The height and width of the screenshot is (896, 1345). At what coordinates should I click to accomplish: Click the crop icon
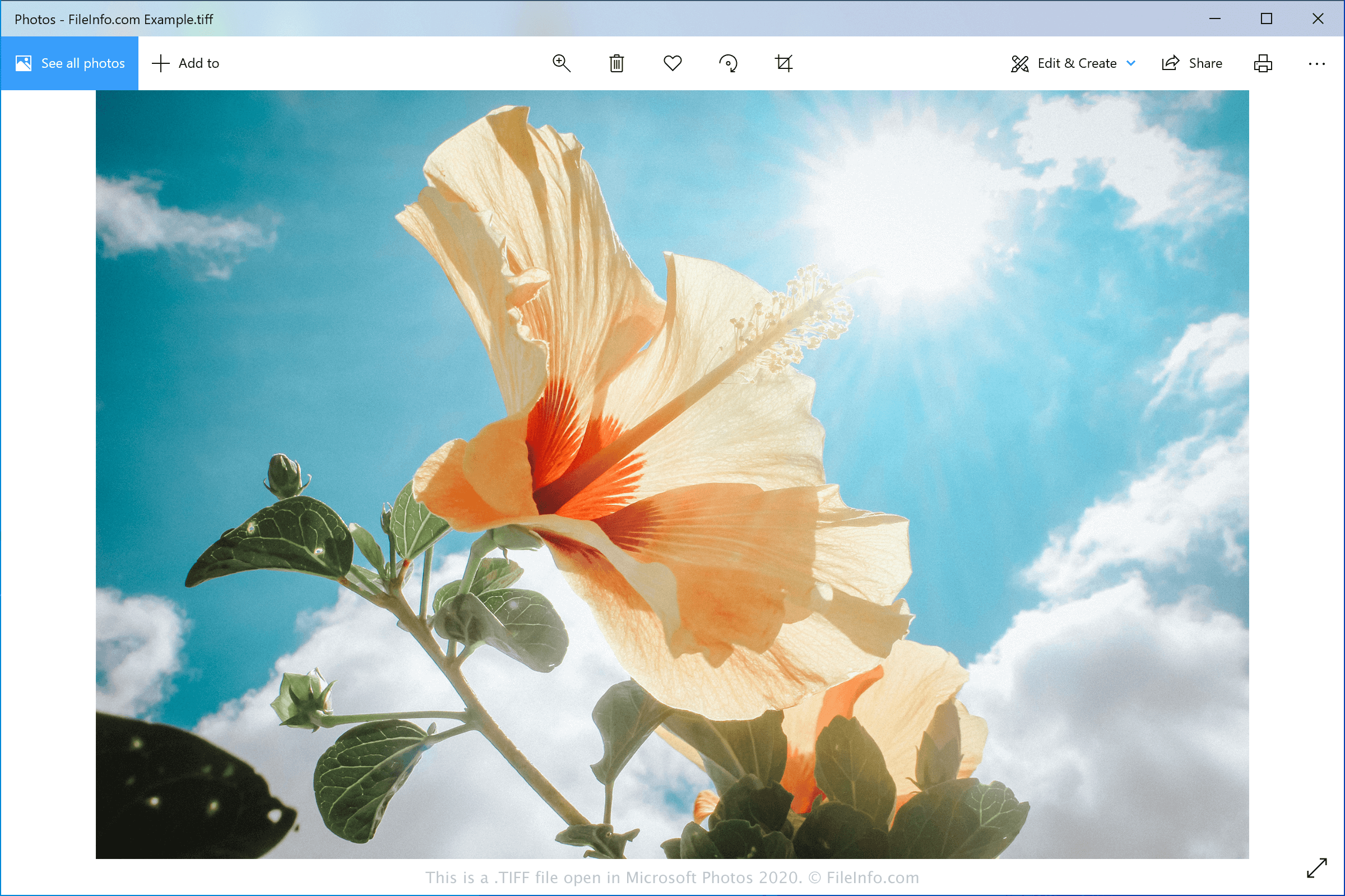click(783, 63)
